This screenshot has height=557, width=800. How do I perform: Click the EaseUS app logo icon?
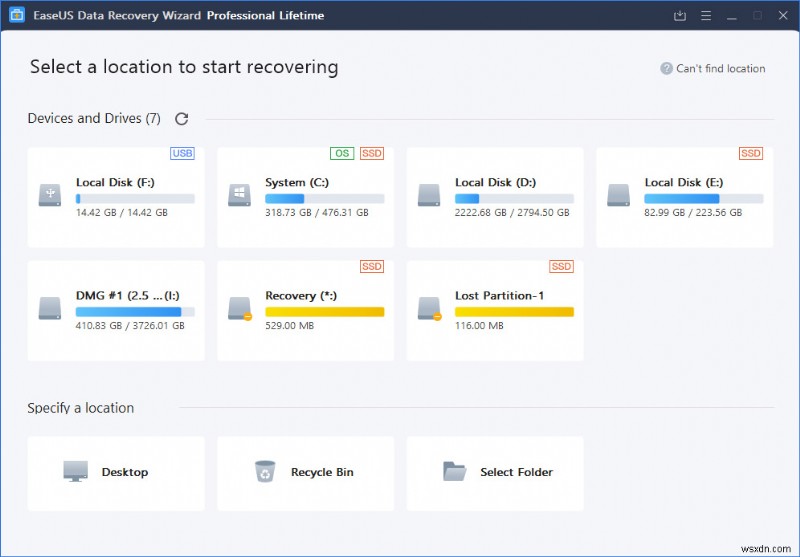pyautogui.click(x=16, y=15)
